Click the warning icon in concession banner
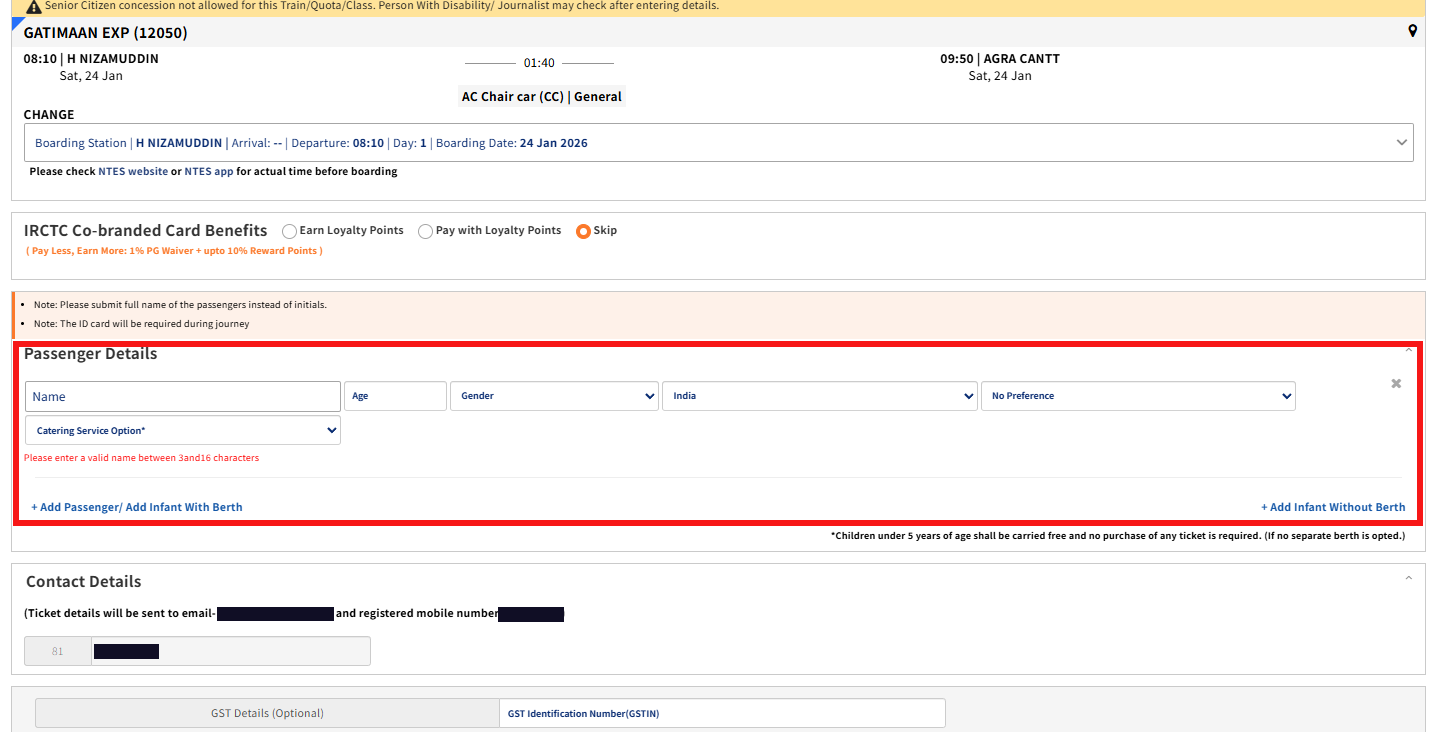This screenshot has height=732, width=1439. point(33,6)
